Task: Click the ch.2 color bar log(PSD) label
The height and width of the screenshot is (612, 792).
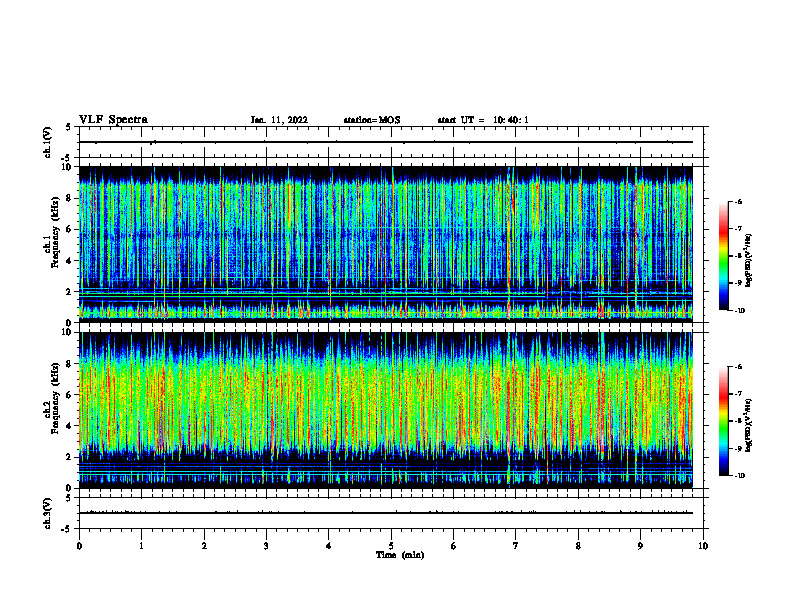Action: (749, 426)
